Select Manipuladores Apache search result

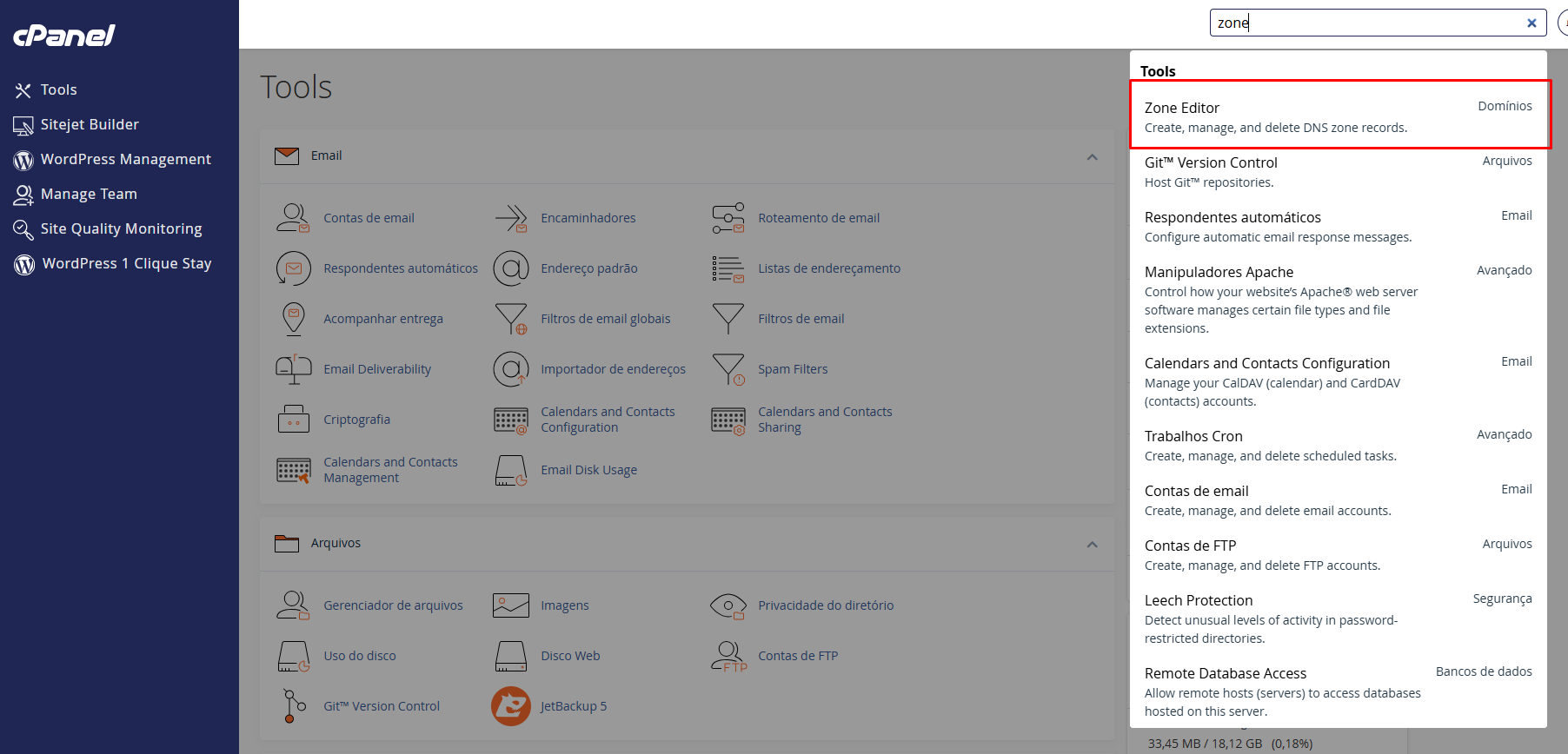coord(1339,299)
